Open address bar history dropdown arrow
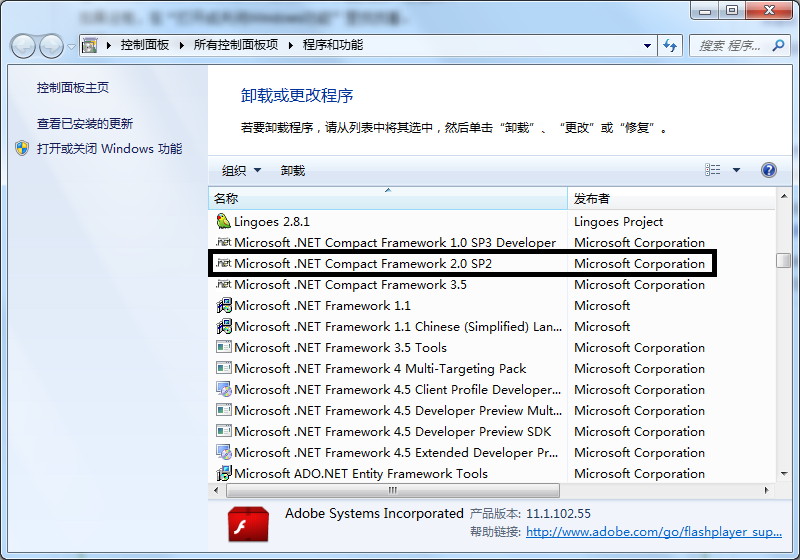 click(x=647, y=45)
